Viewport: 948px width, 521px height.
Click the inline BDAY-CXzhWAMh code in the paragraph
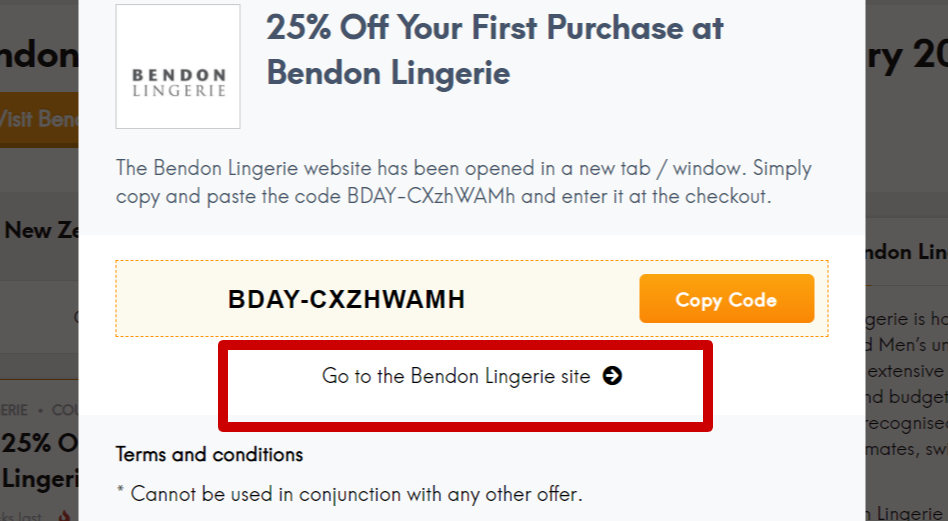(432, 196)
